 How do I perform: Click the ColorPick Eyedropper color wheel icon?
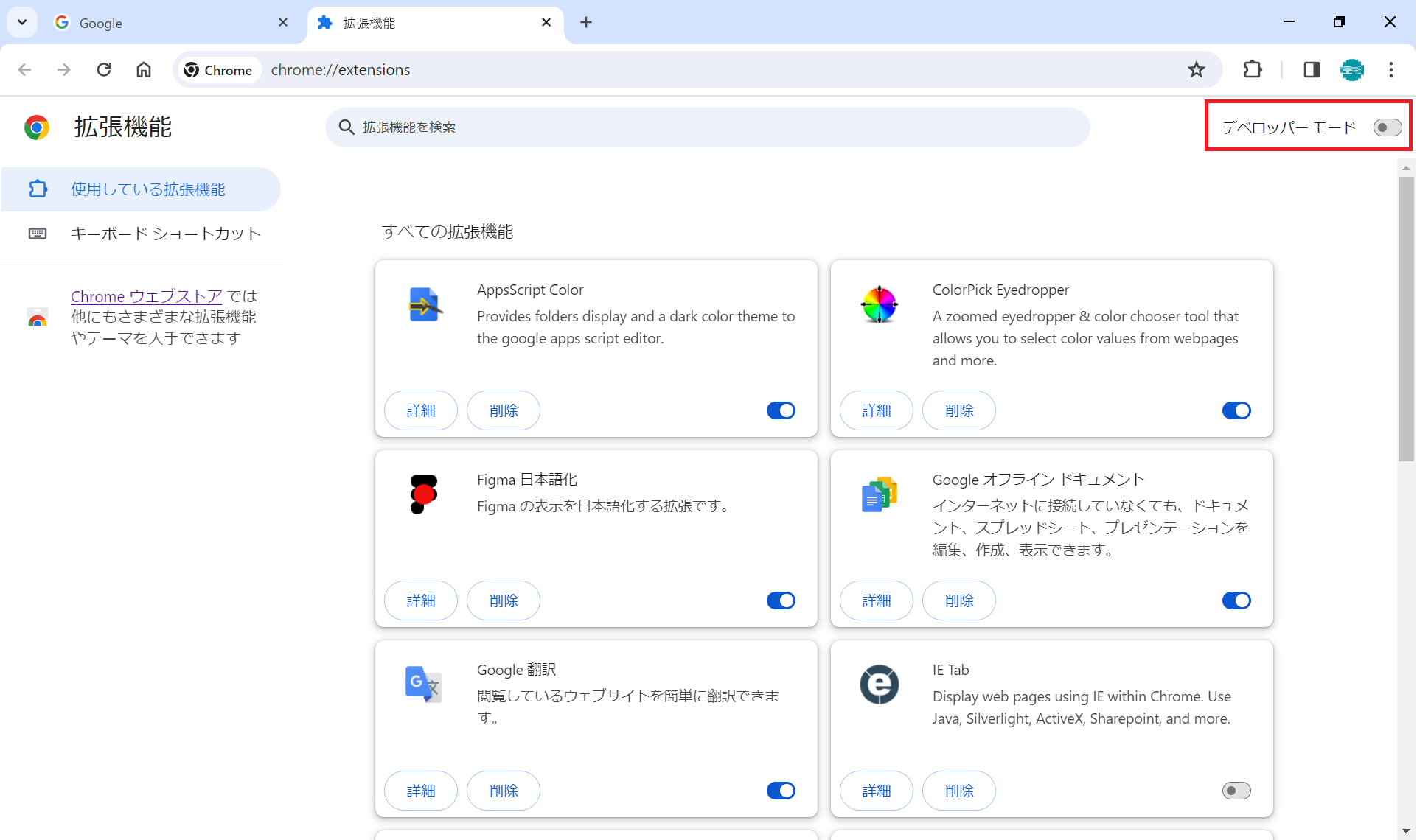coord(879,304)
